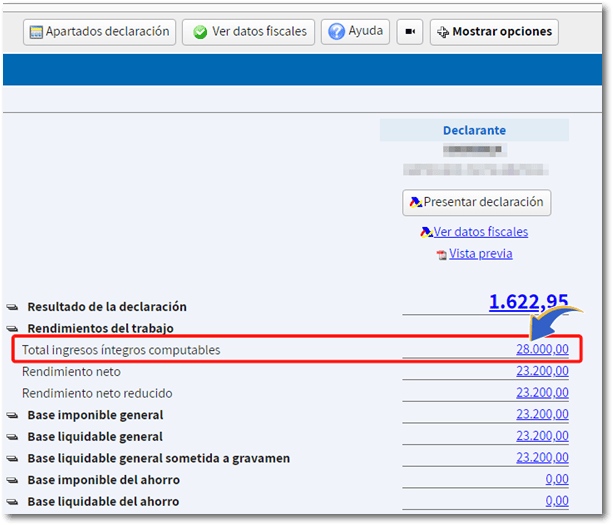Click the video camera icon button
The width and height of the screenshot is (613, 525).
[x=409, y=32]
